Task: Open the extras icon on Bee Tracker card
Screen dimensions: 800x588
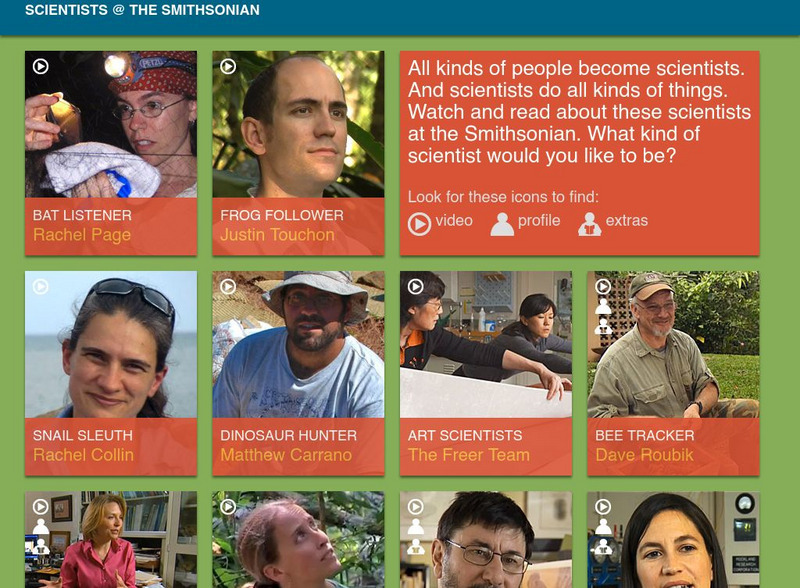Action: [x=603, y=326]
